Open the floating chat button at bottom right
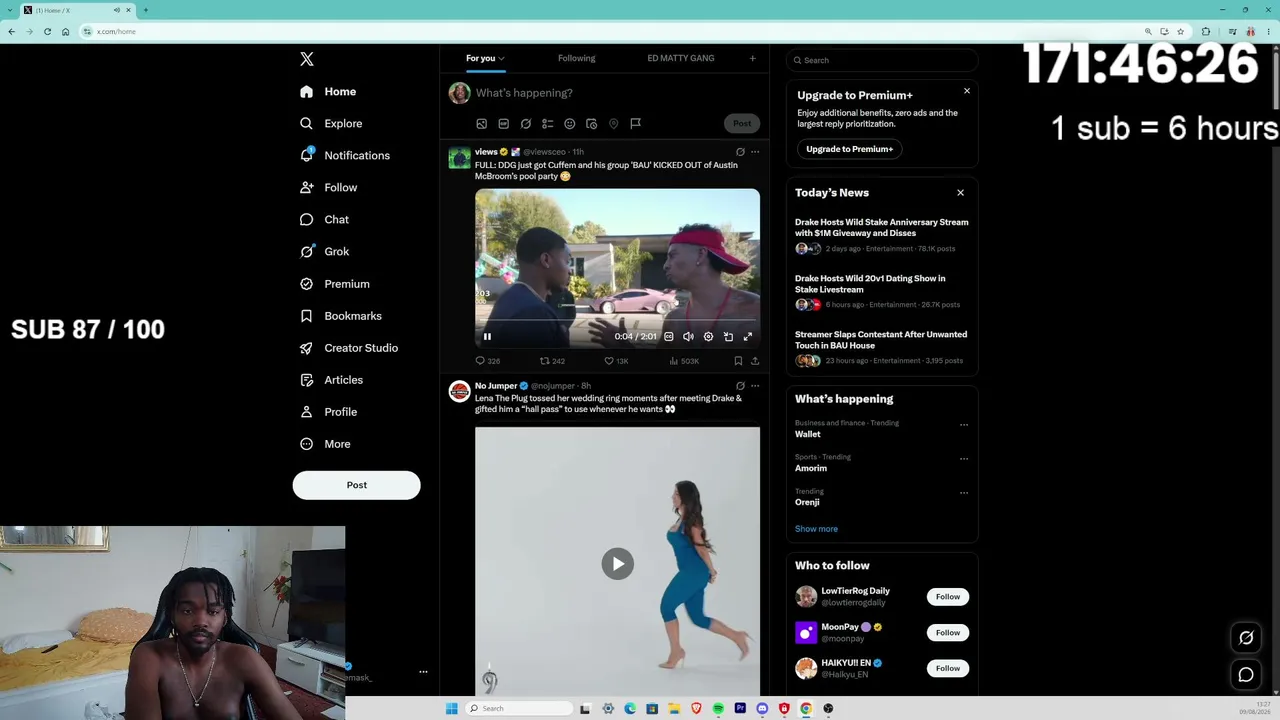 pos(1246,675)
